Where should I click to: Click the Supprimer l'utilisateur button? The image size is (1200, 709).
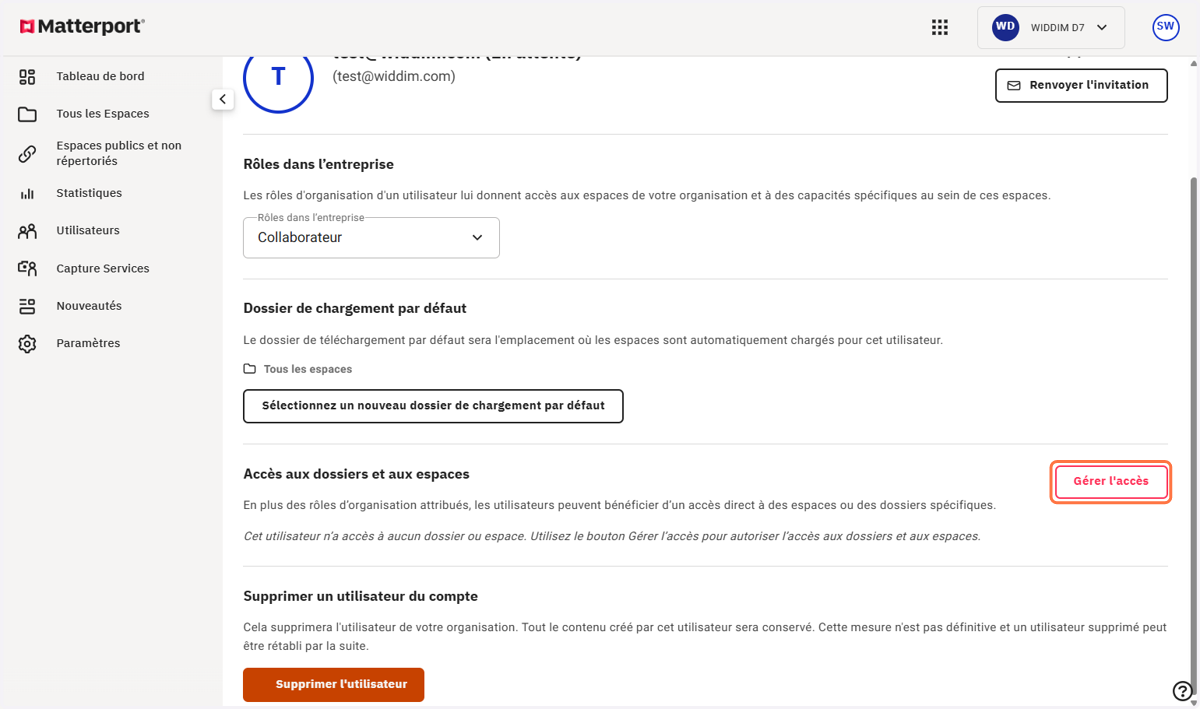point(333,685)
